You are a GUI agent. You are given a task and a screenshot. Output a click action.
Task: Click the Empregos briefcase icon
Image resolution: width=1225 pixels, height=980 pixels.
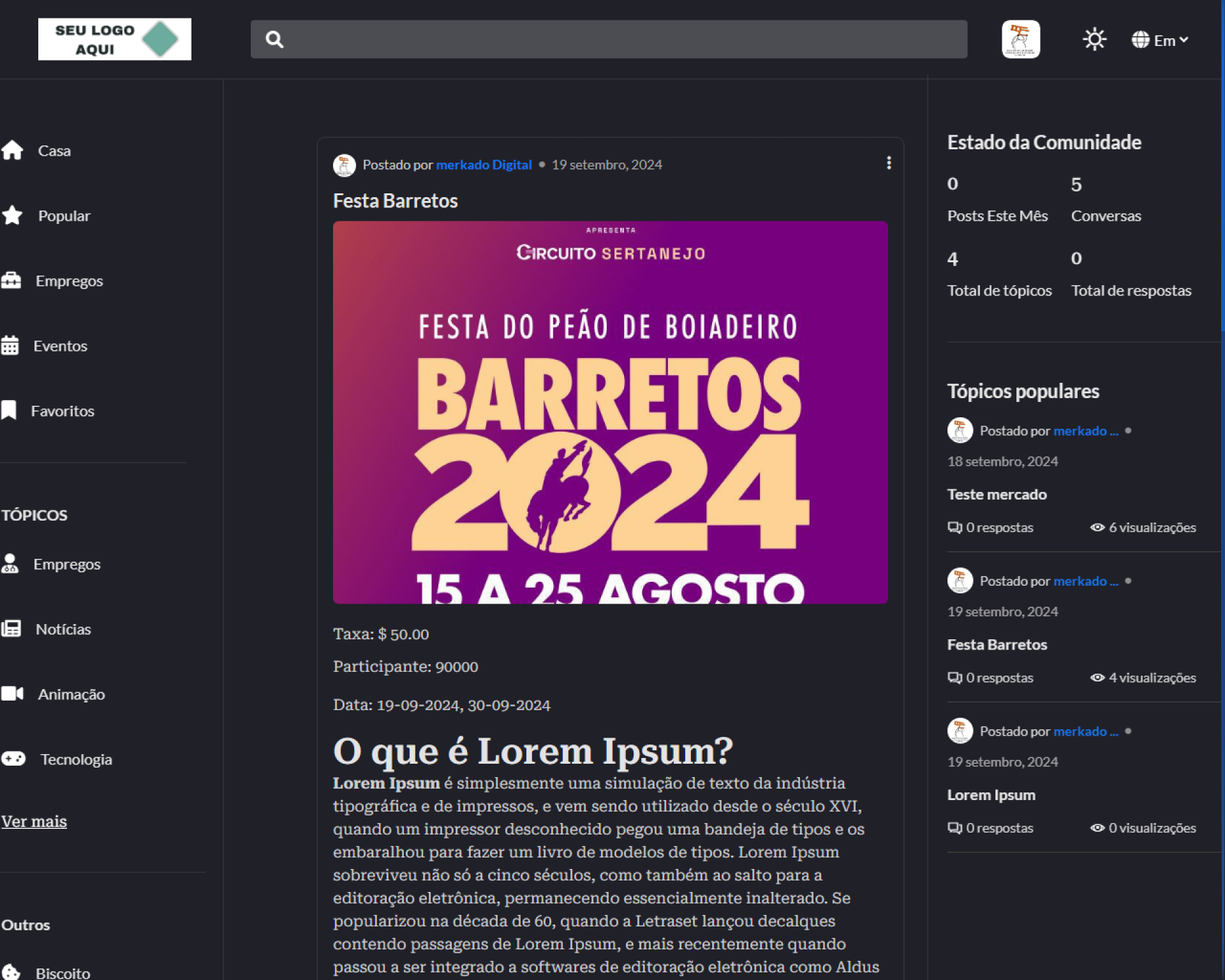(x=11, y=281)
